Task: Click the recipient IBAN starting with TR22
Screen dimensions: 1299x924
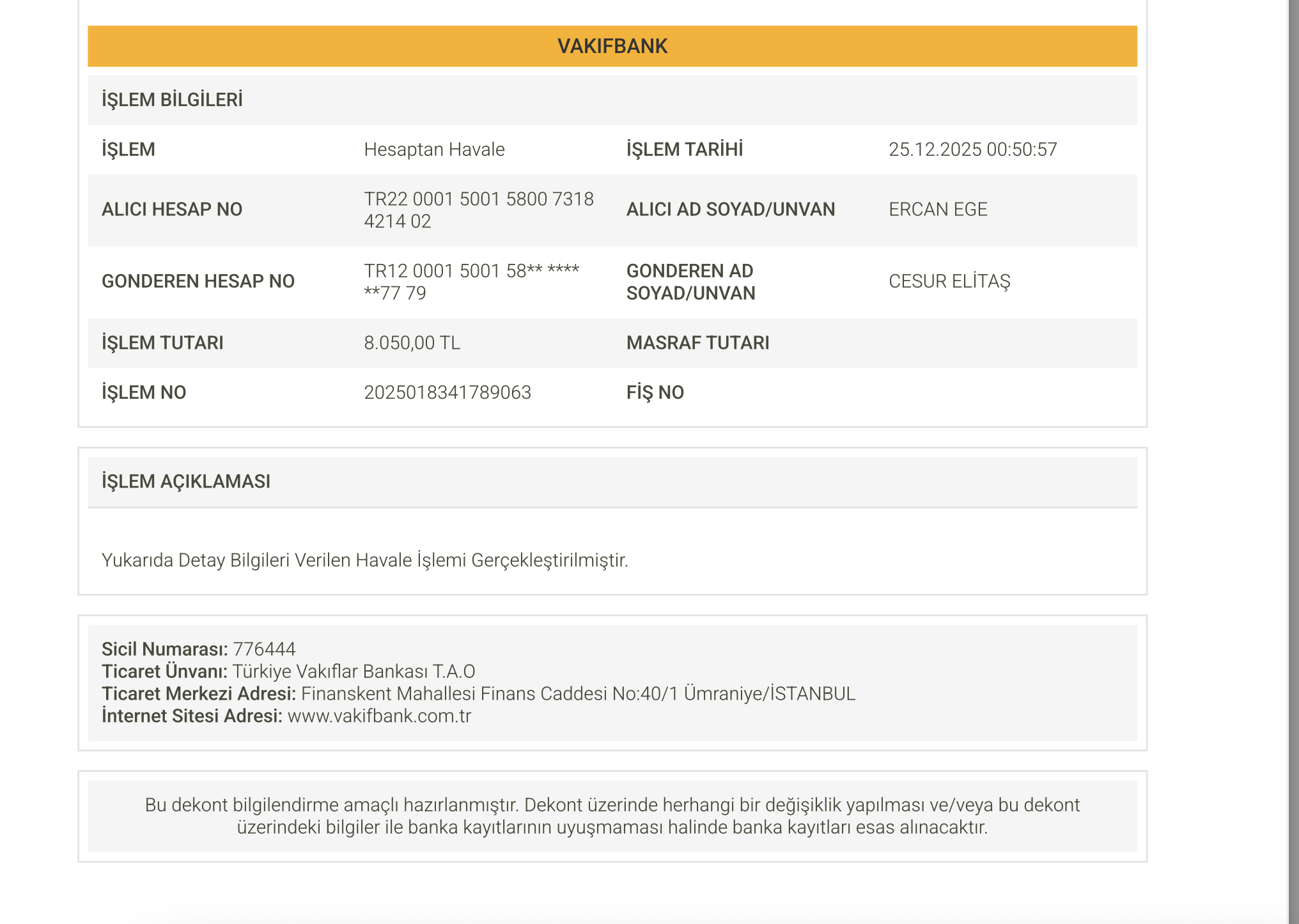Action: pyautogui.click(x=479, y=210)
